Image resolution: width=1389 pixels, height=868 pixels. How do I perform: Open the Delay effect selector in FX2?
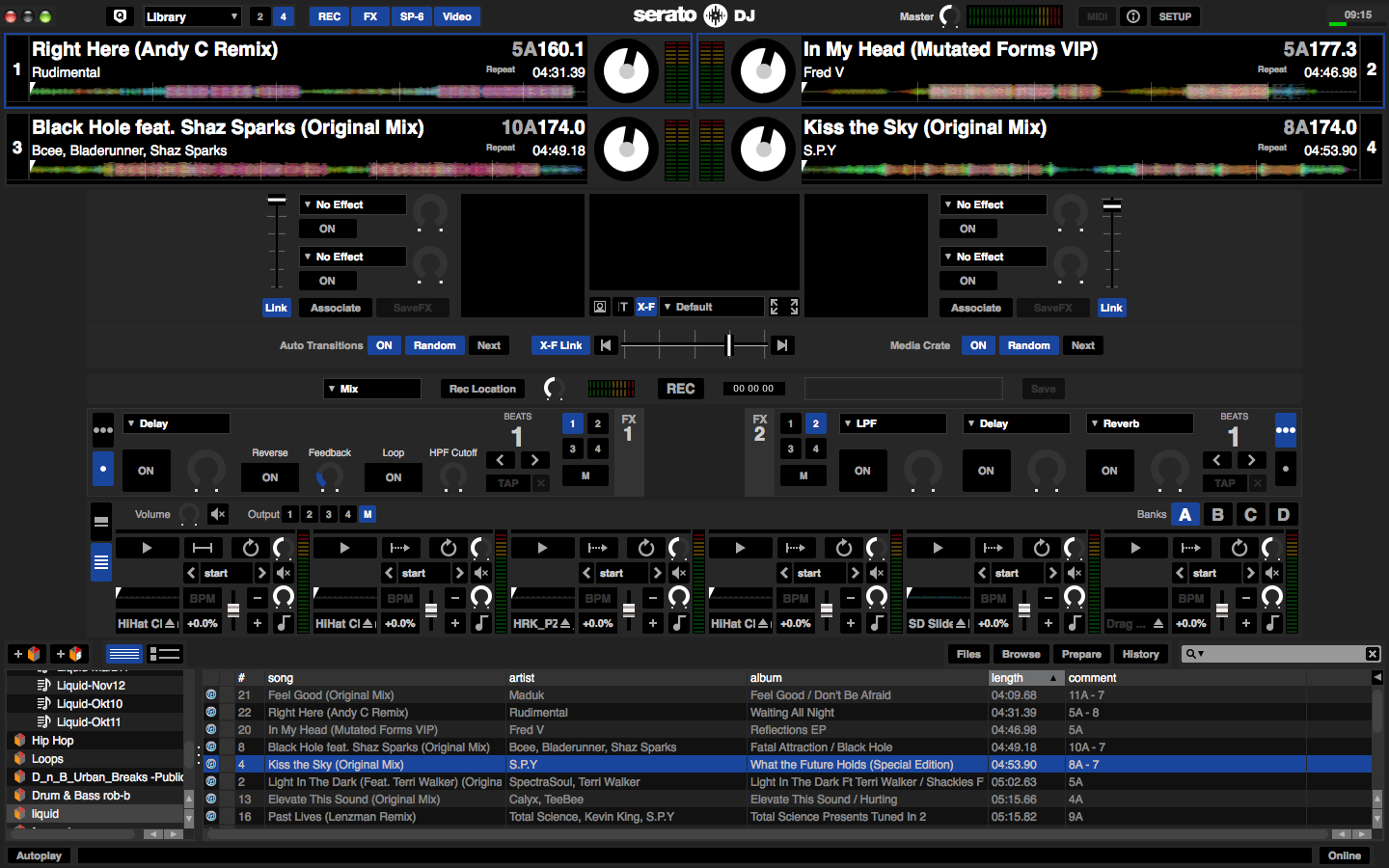(x=1016, y=422)
